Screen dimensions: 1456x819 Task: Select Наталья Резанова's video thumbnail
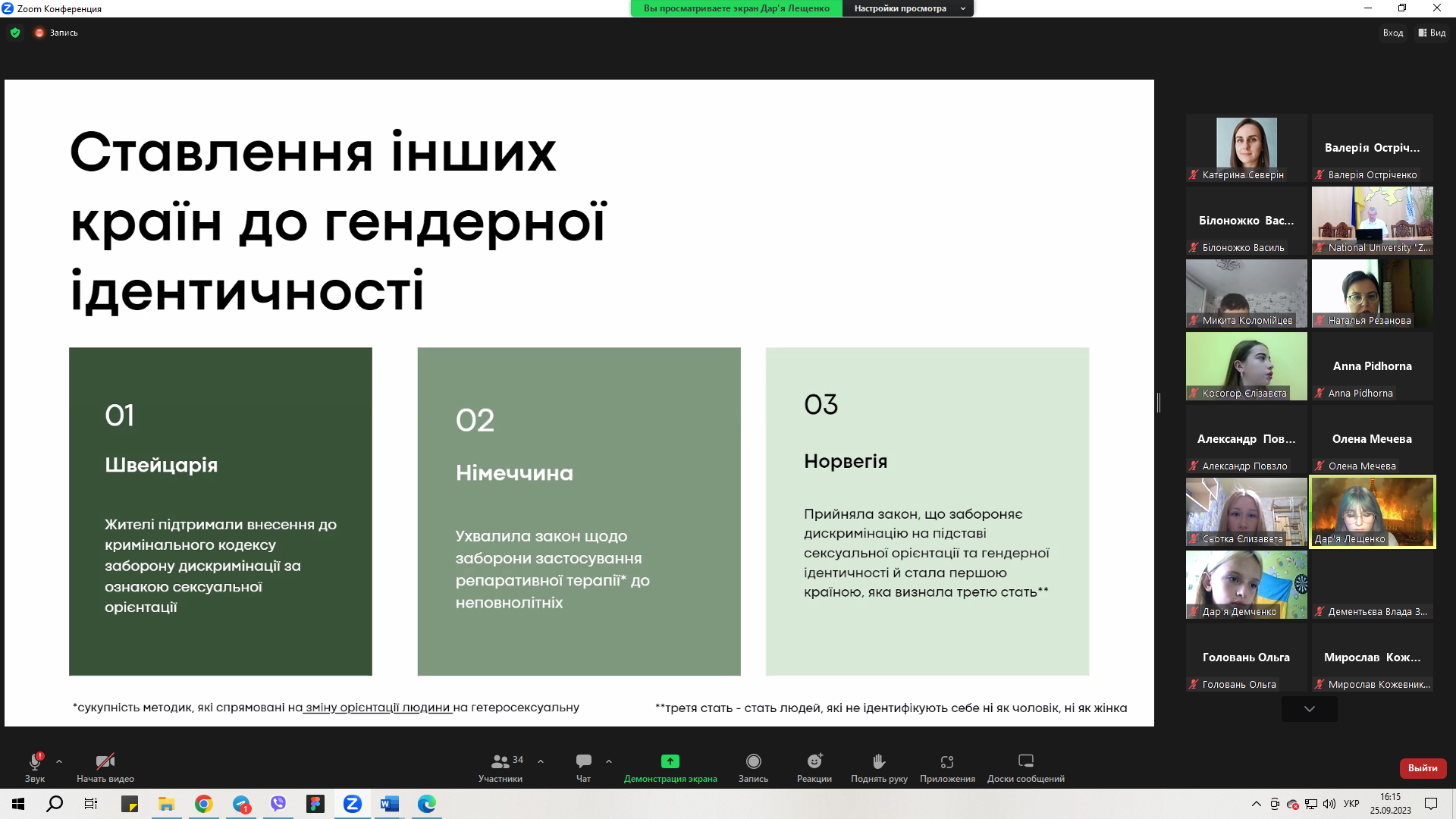pyautogui.click(x=1372, y=293)
